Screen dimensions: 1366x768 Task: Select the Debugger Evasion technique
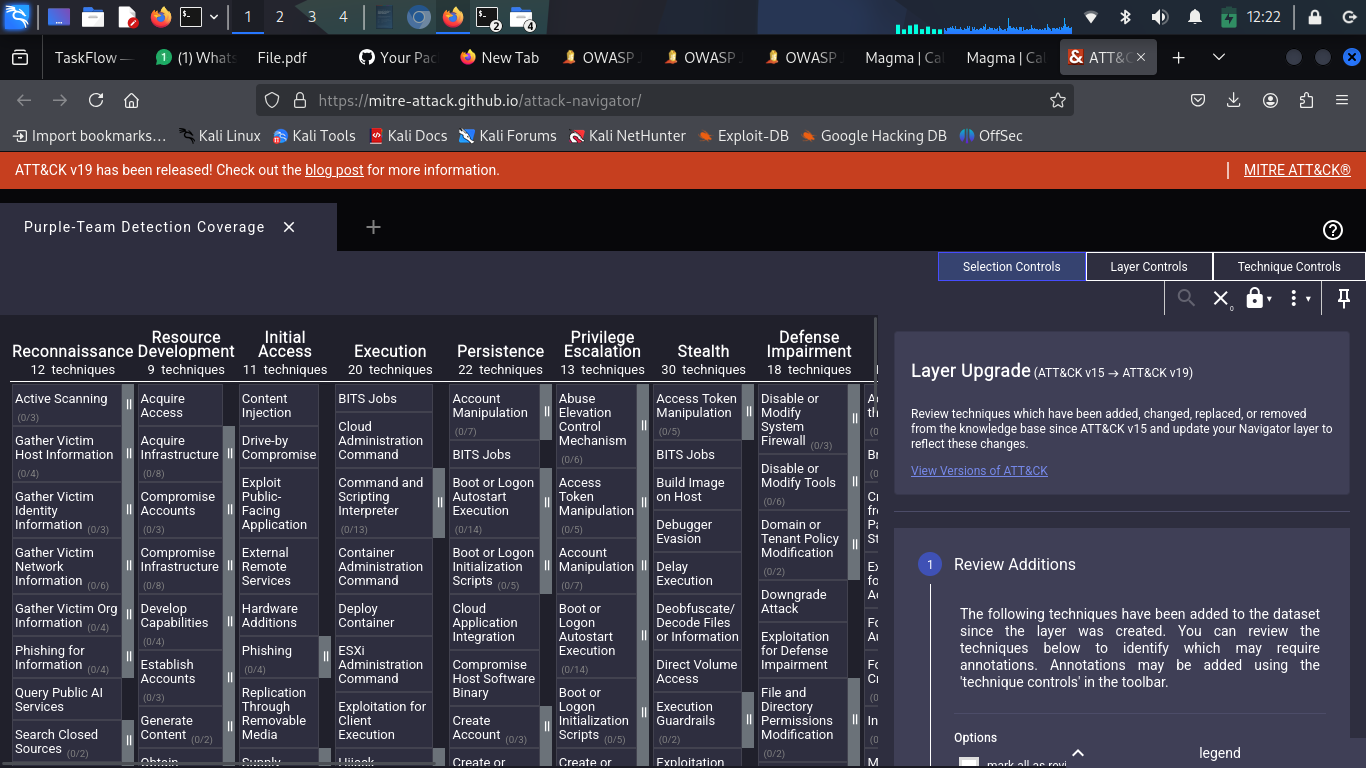tap(697, 531)
